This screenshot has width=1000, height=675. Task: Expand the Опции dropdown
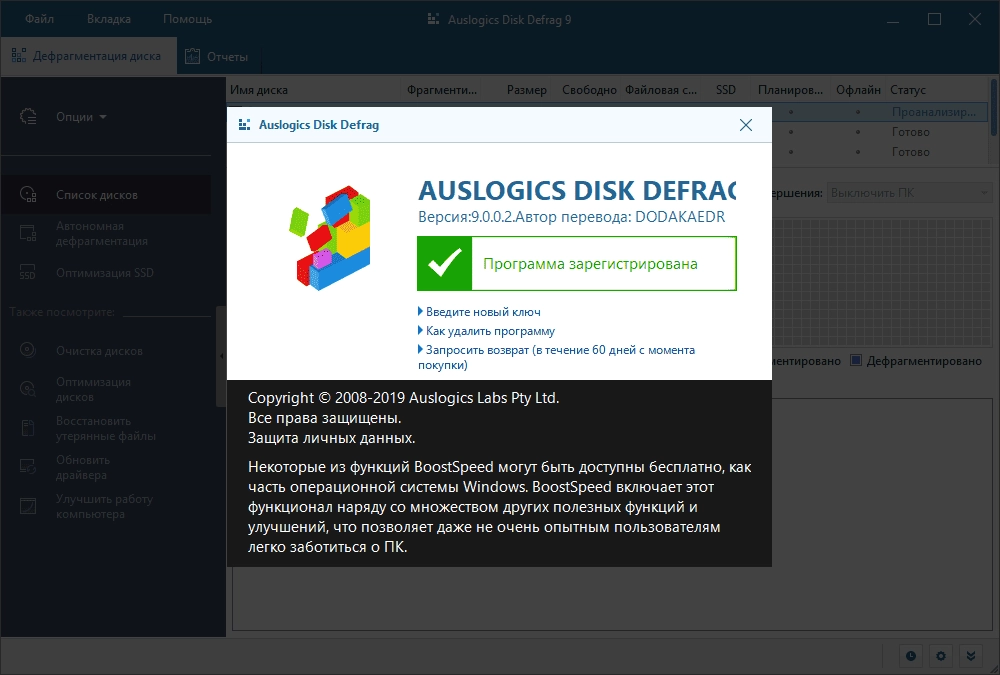[x=81, y=117]
